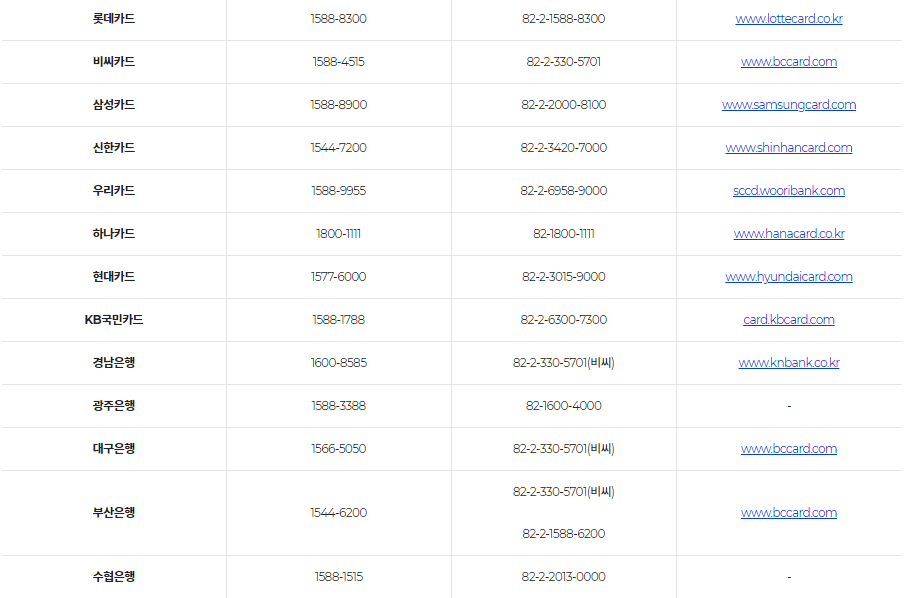Select overseas number 82-2-2000-8100
Screen dimensions: 910x598
pos(564,105)
